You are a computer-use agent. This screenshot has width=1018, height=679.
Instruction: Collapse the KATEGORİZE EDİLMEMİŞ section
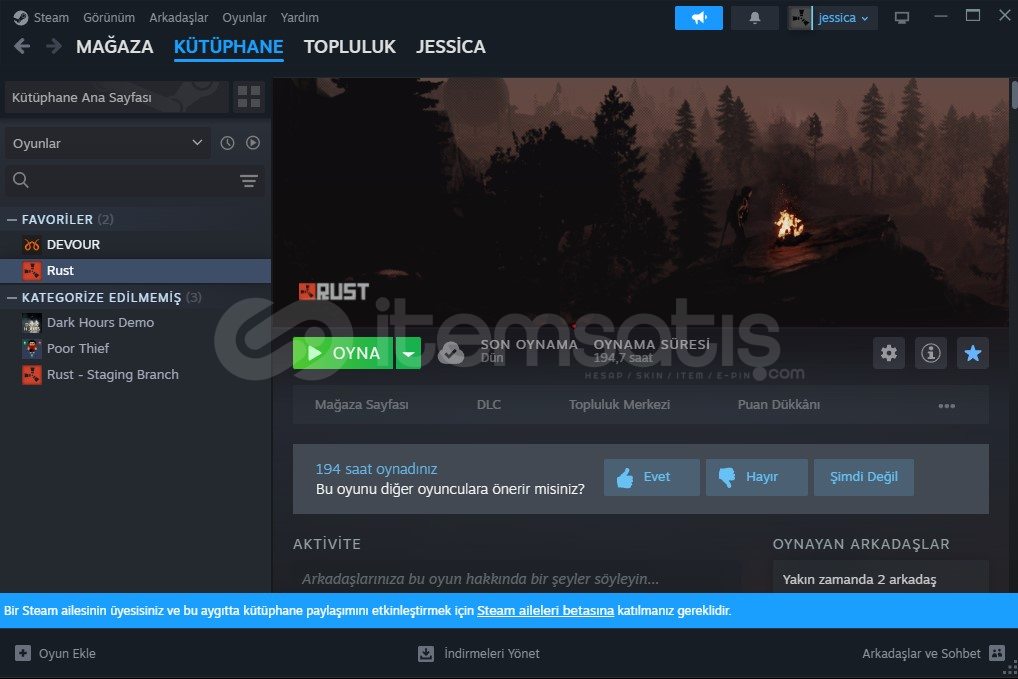coord(12,297)
